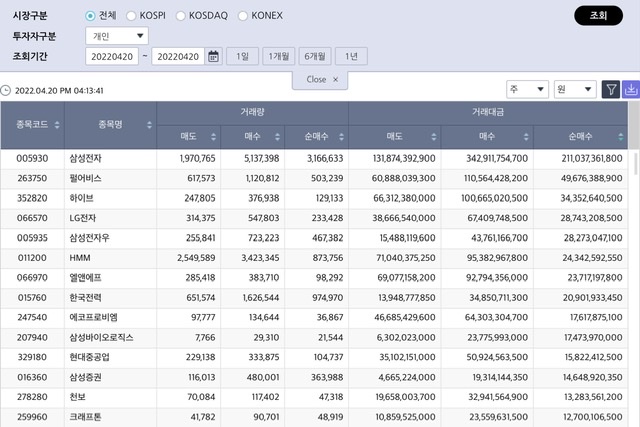Sort 거래량 순매수 column arrows
Screen dimensions: 640x427
(x=340, y=136)
